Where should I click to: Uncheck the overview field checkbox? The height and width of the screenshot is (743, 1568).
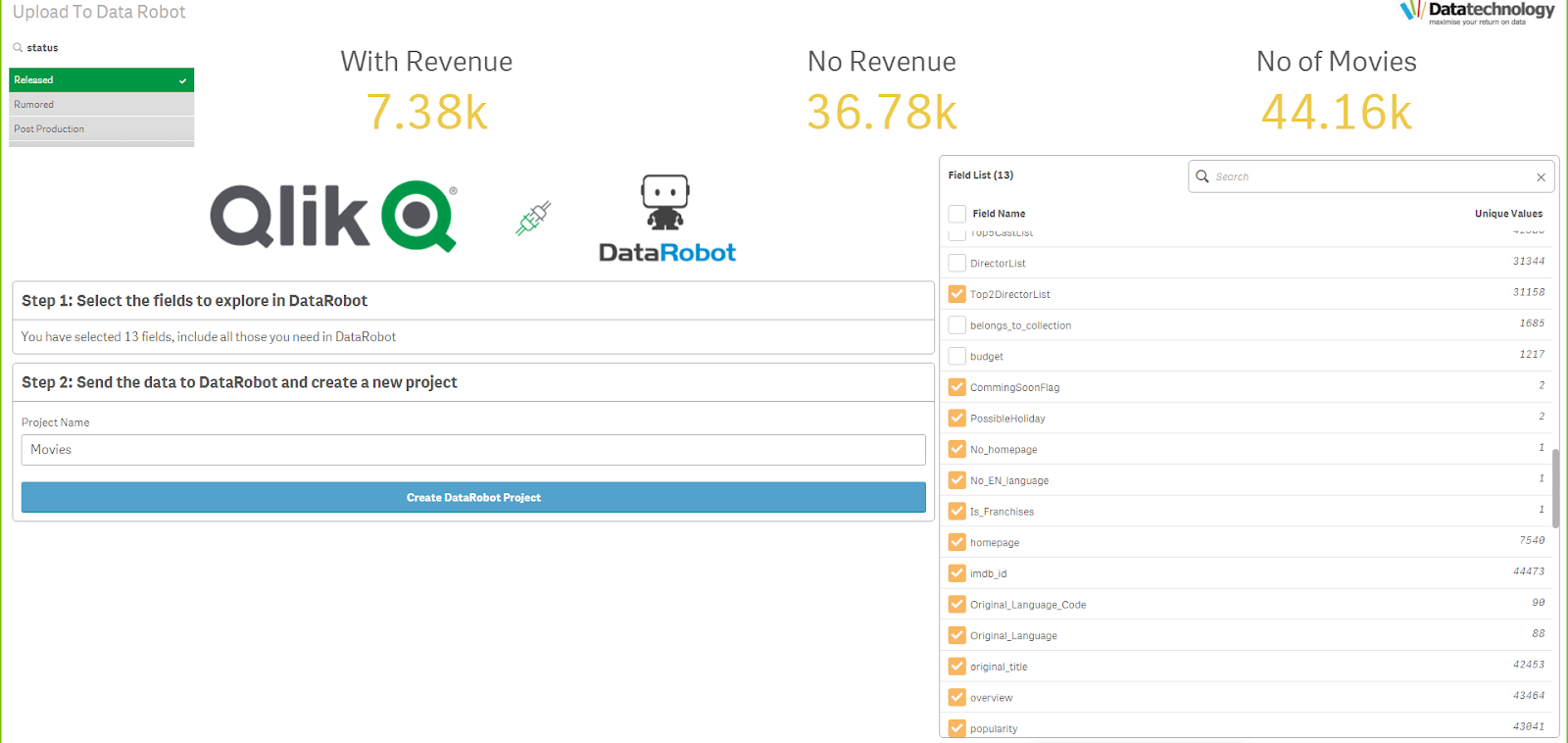(957, 698)
